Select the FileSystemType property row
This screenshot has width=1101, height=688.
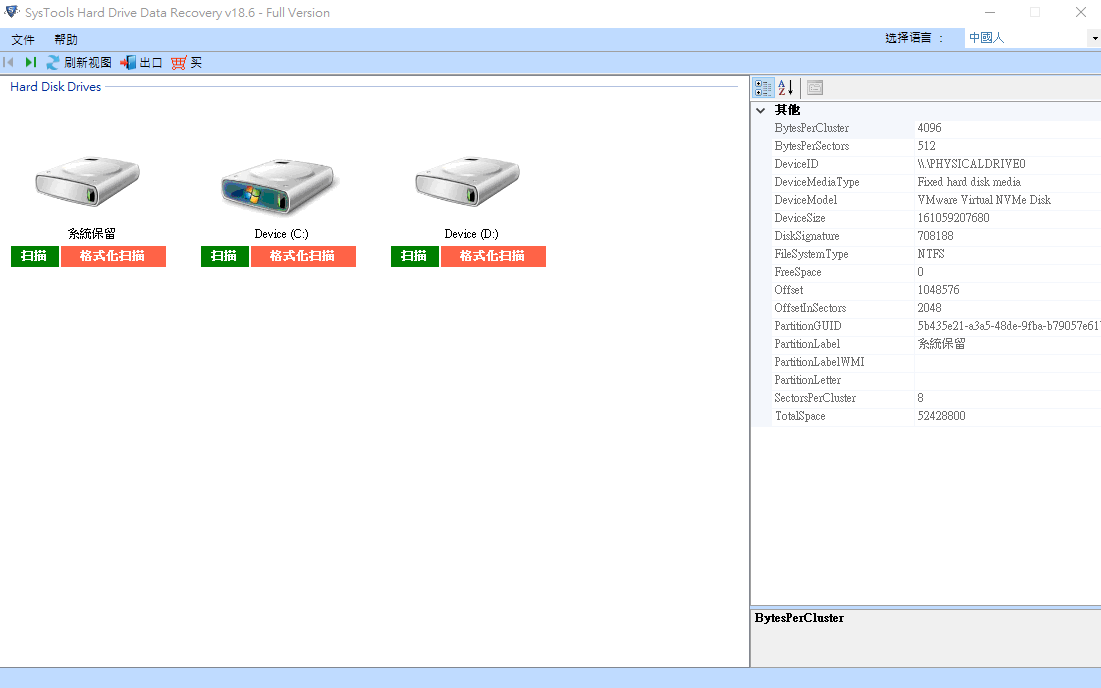tap(937, 254)
